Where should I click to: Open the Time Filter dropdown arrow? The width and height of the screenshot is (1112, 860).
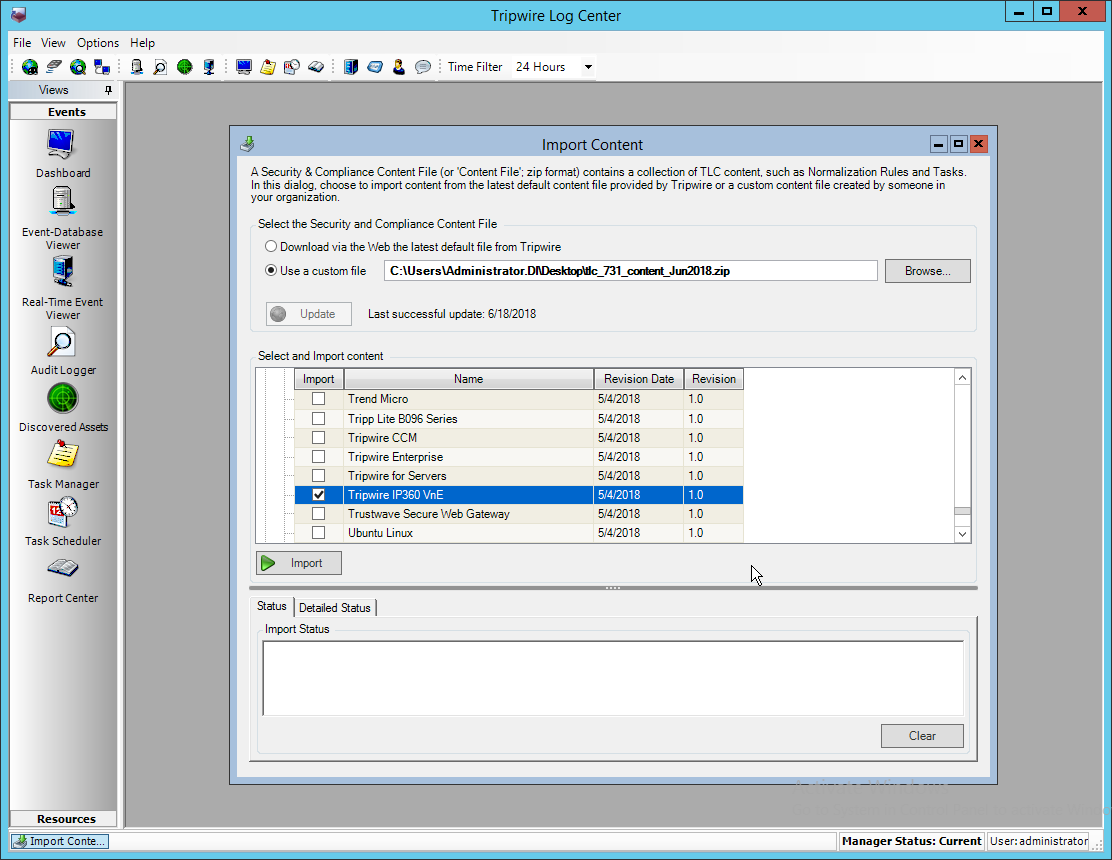tap(588, 67)
